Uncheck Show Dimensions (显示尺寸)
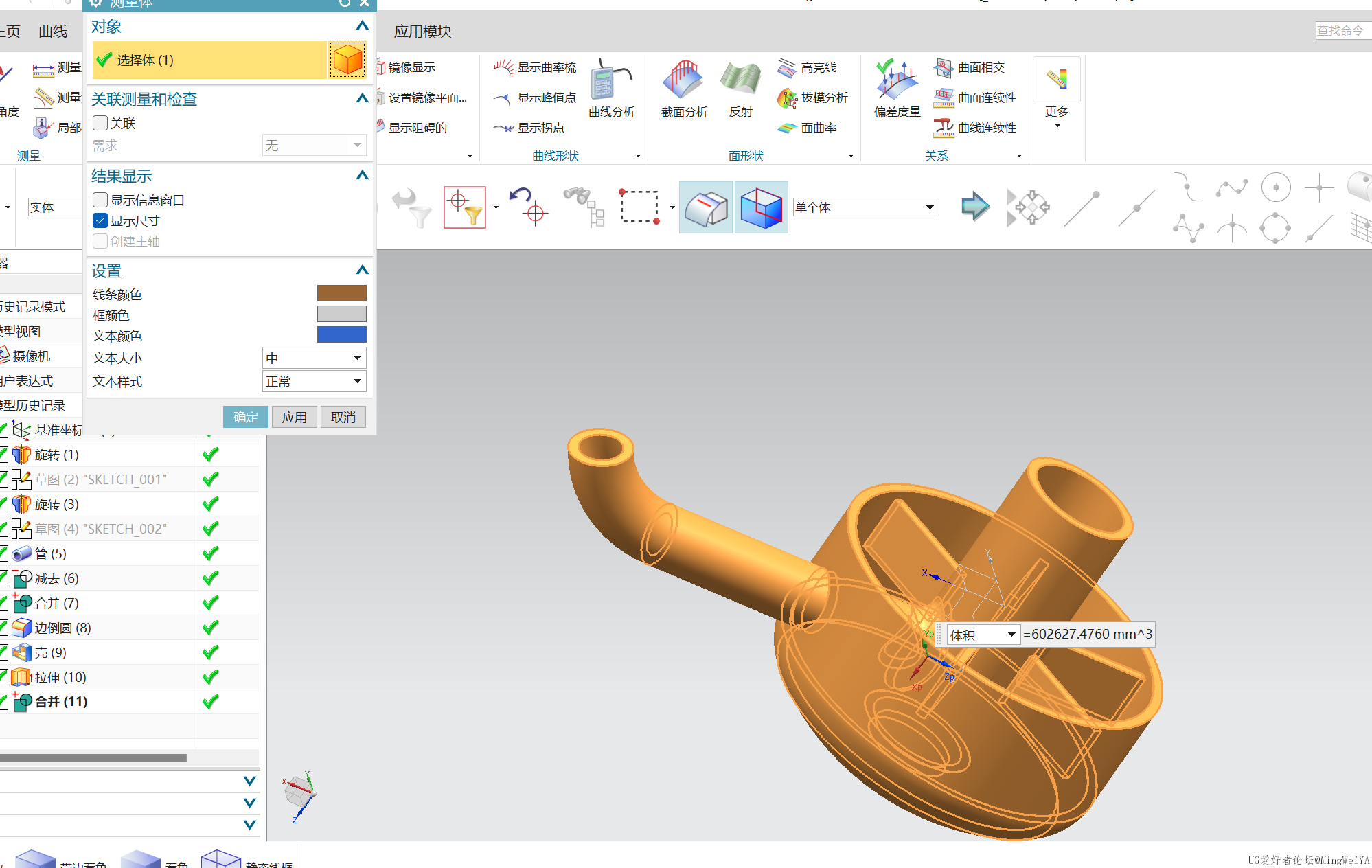The width and height of the screenshot is (1372, 868). tap(100, 220)
